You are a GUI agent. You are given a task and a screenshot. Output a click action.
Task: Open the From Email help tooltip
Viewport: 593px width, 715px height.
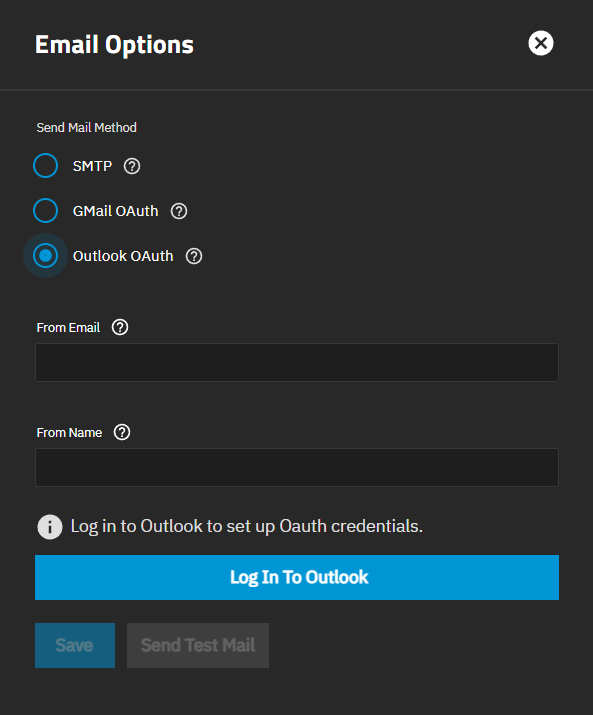120,327
